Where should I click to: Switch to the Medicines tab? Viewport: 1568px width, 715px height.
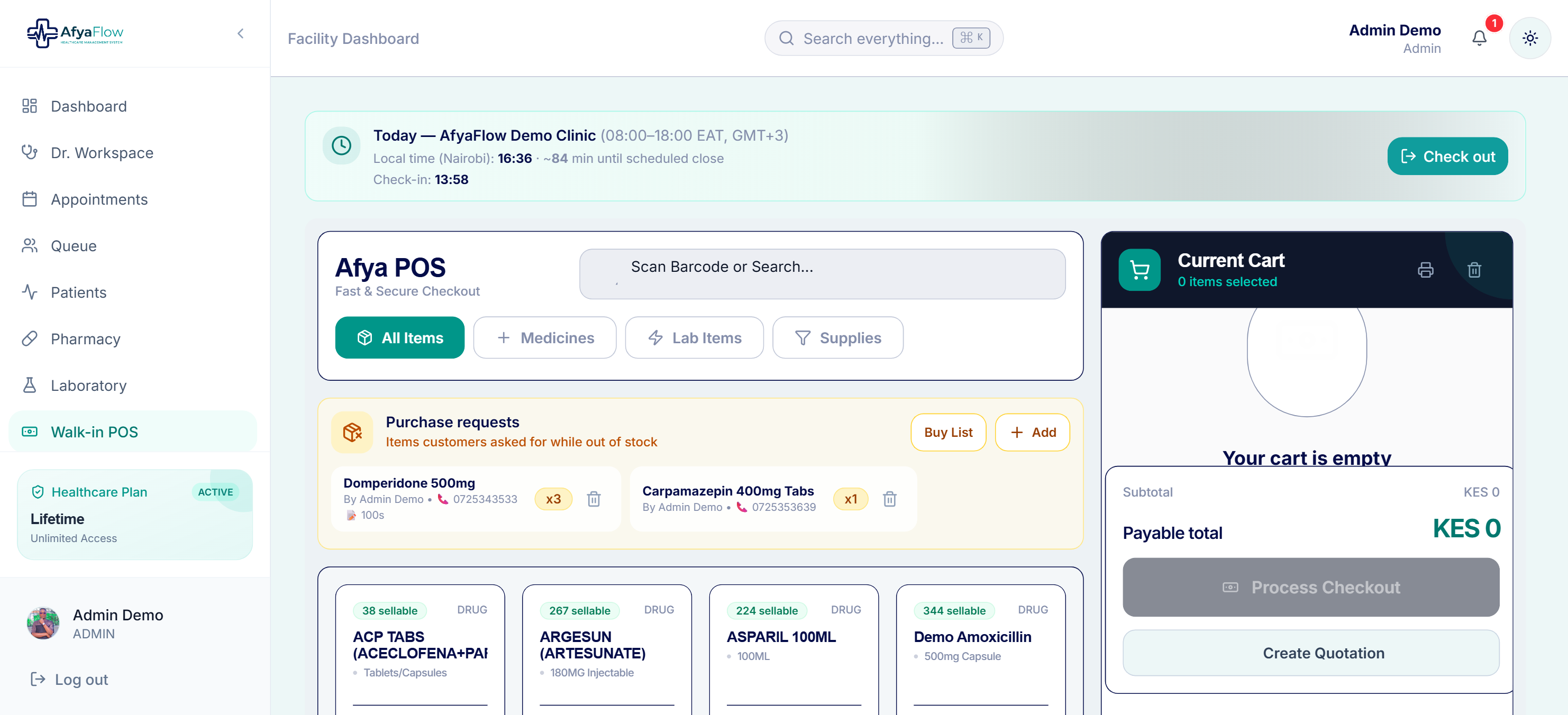point(544,338)
